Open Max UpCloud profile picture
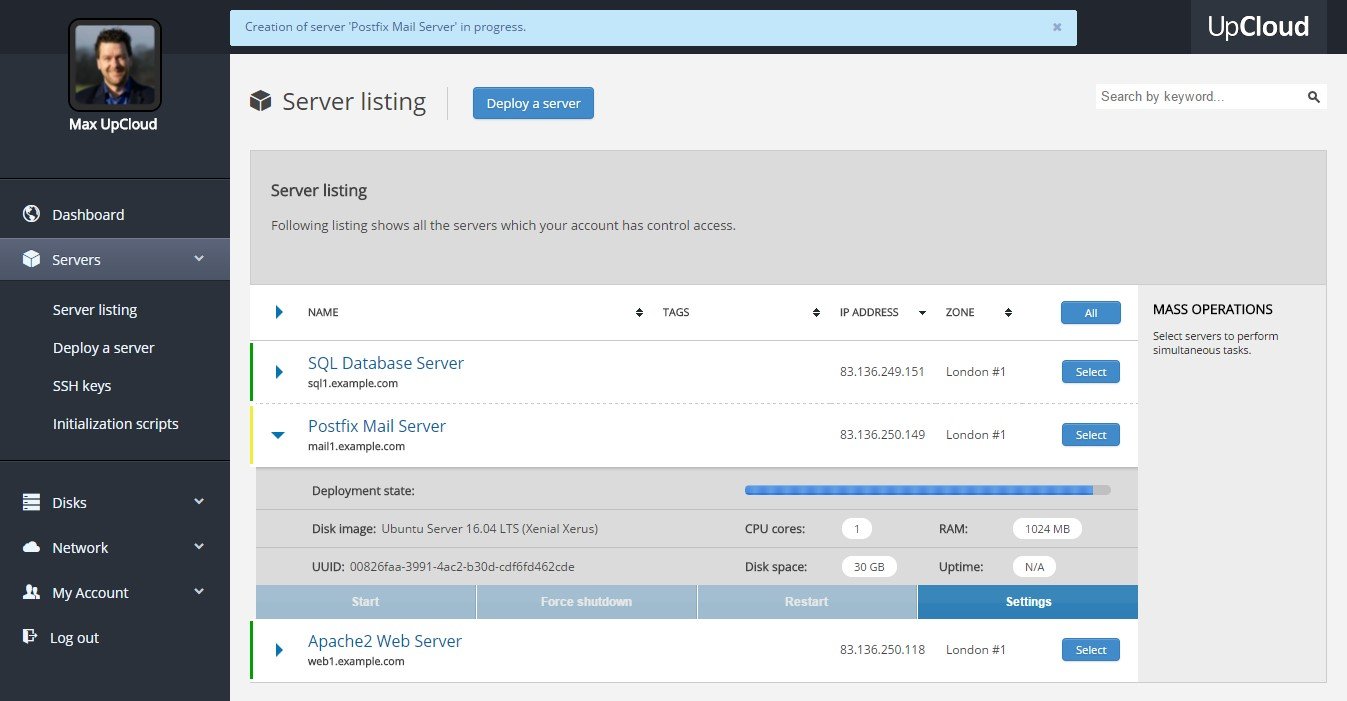This screenshot has width=1347, height=701. click(x=115, y=65)
